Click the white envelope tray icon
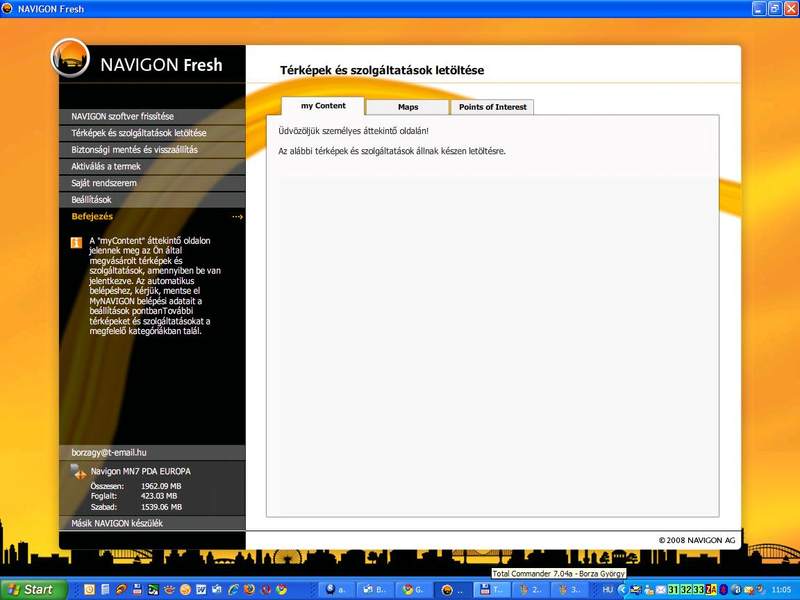Viewport: 800px width, 600px height. click(x=661, y=590)
